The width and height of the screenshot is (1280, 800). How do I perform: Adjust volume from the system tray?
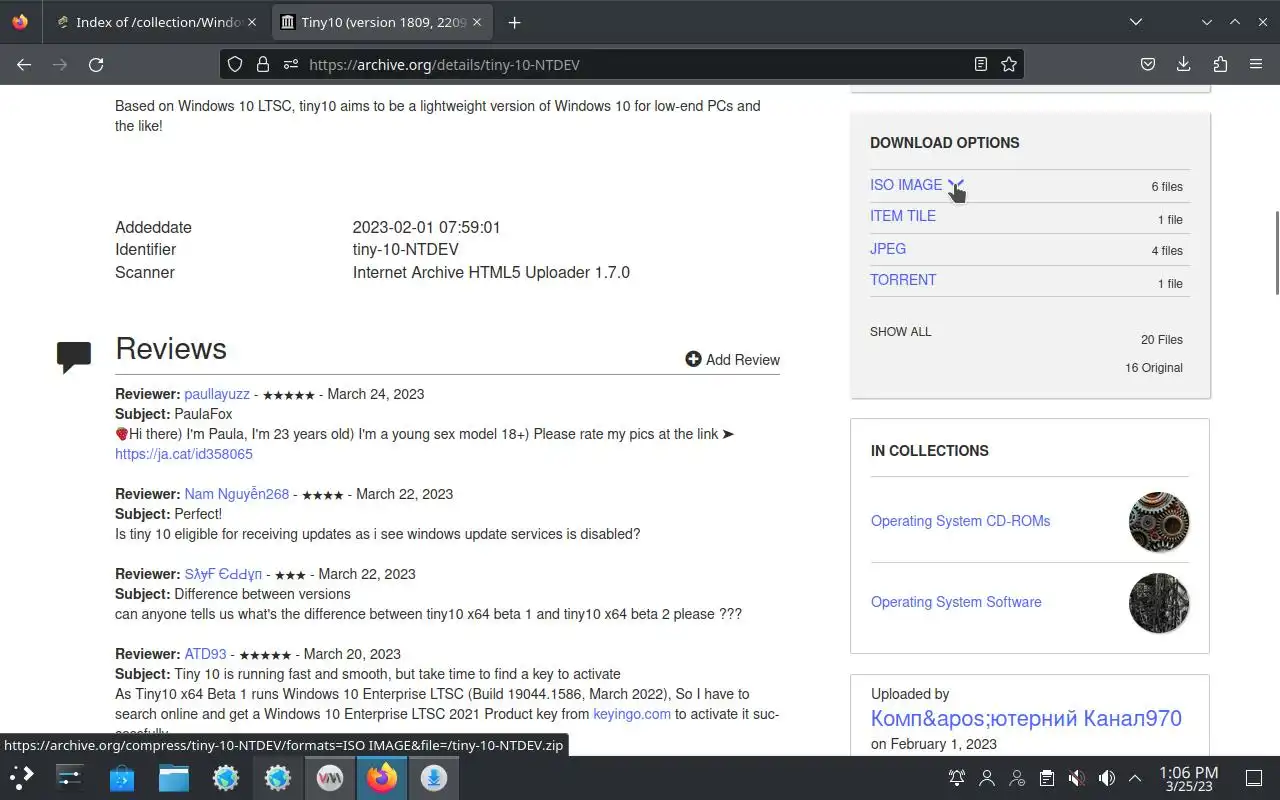tap(1107, 778)
